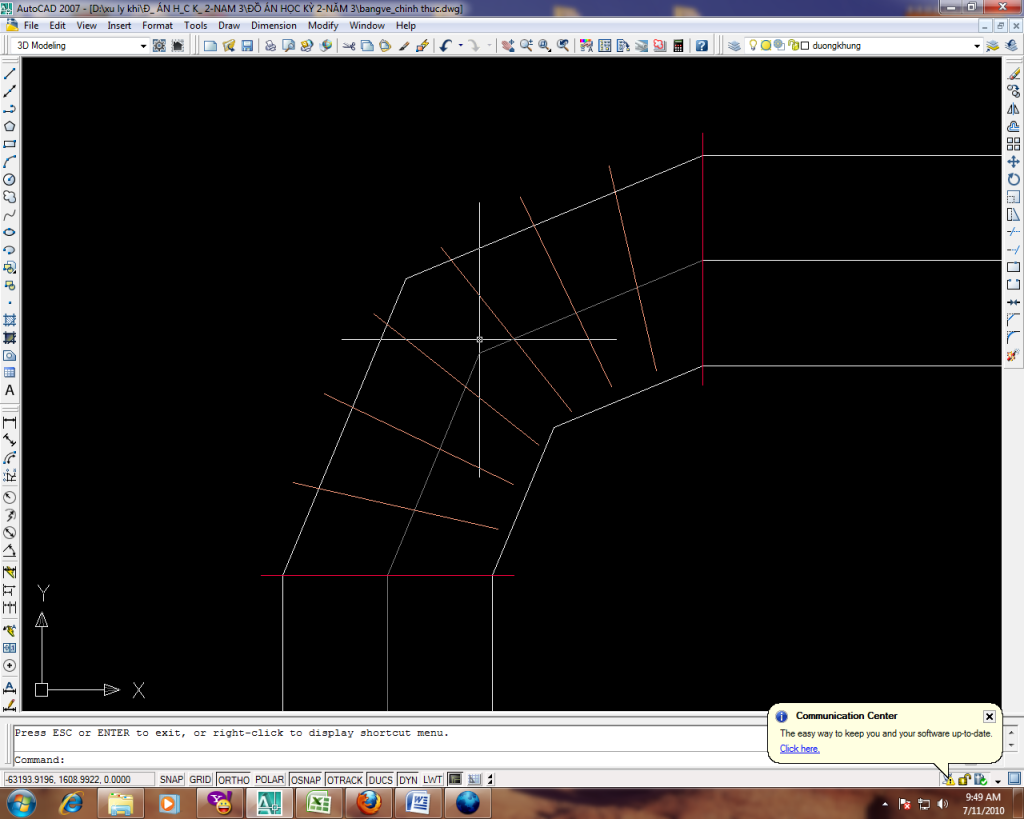
Task: Toggle OSNAP in status bar
Action: point(306,779)
